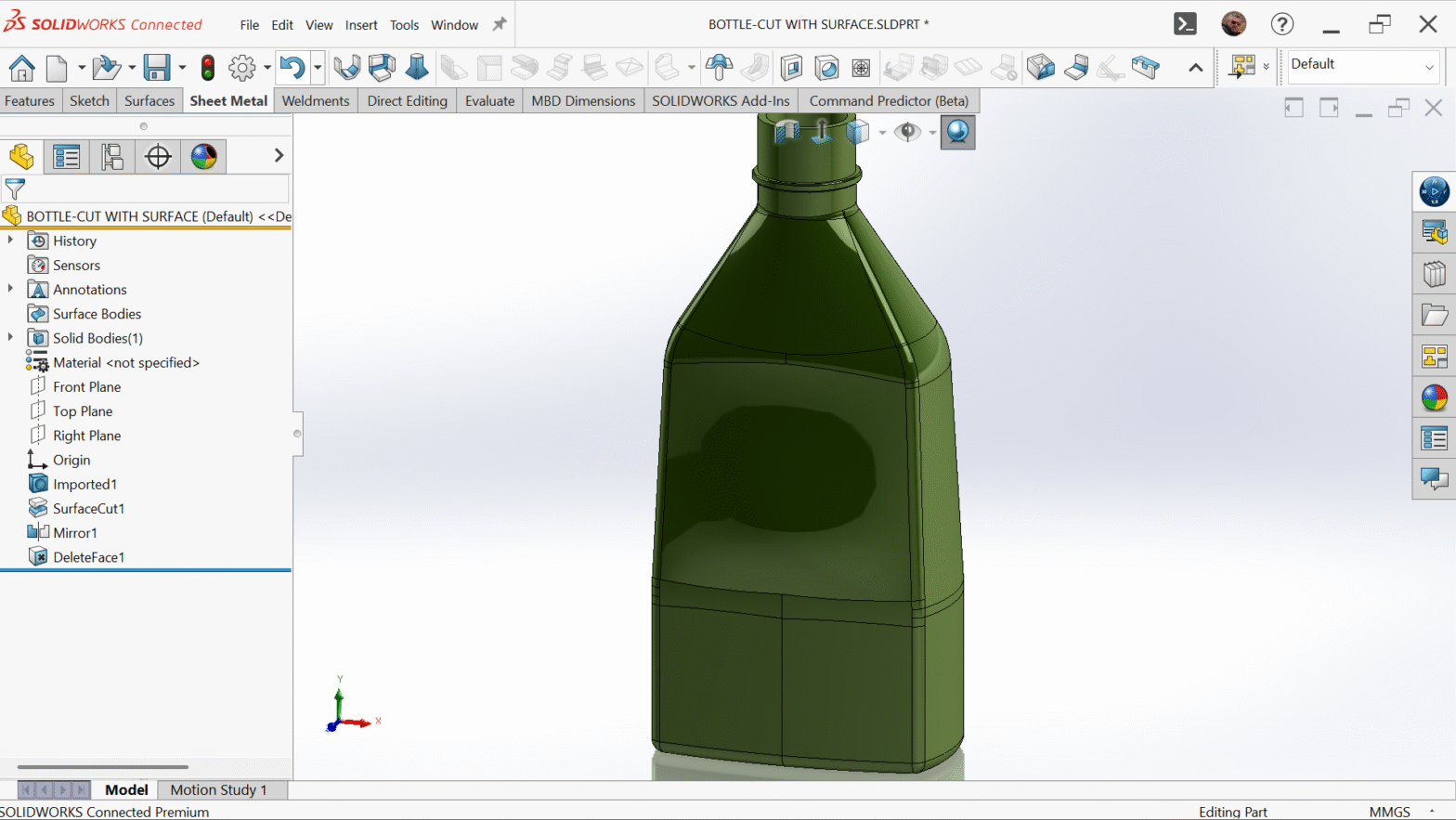Open the New document dropdown arrow

82,68
